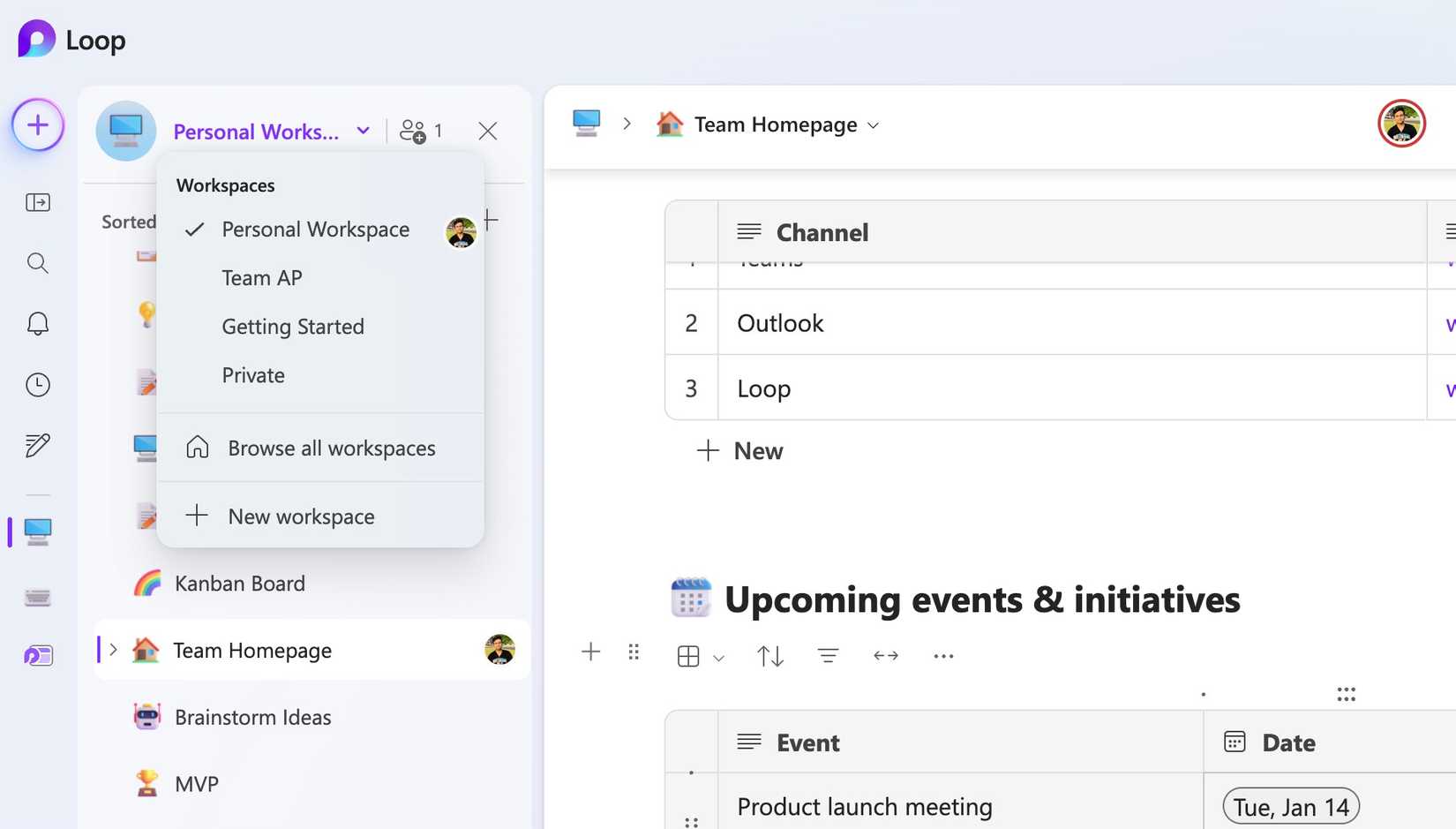View recent items via clock icon
This screenshot has width=1456, height=829.
click(x=37, y=384)
